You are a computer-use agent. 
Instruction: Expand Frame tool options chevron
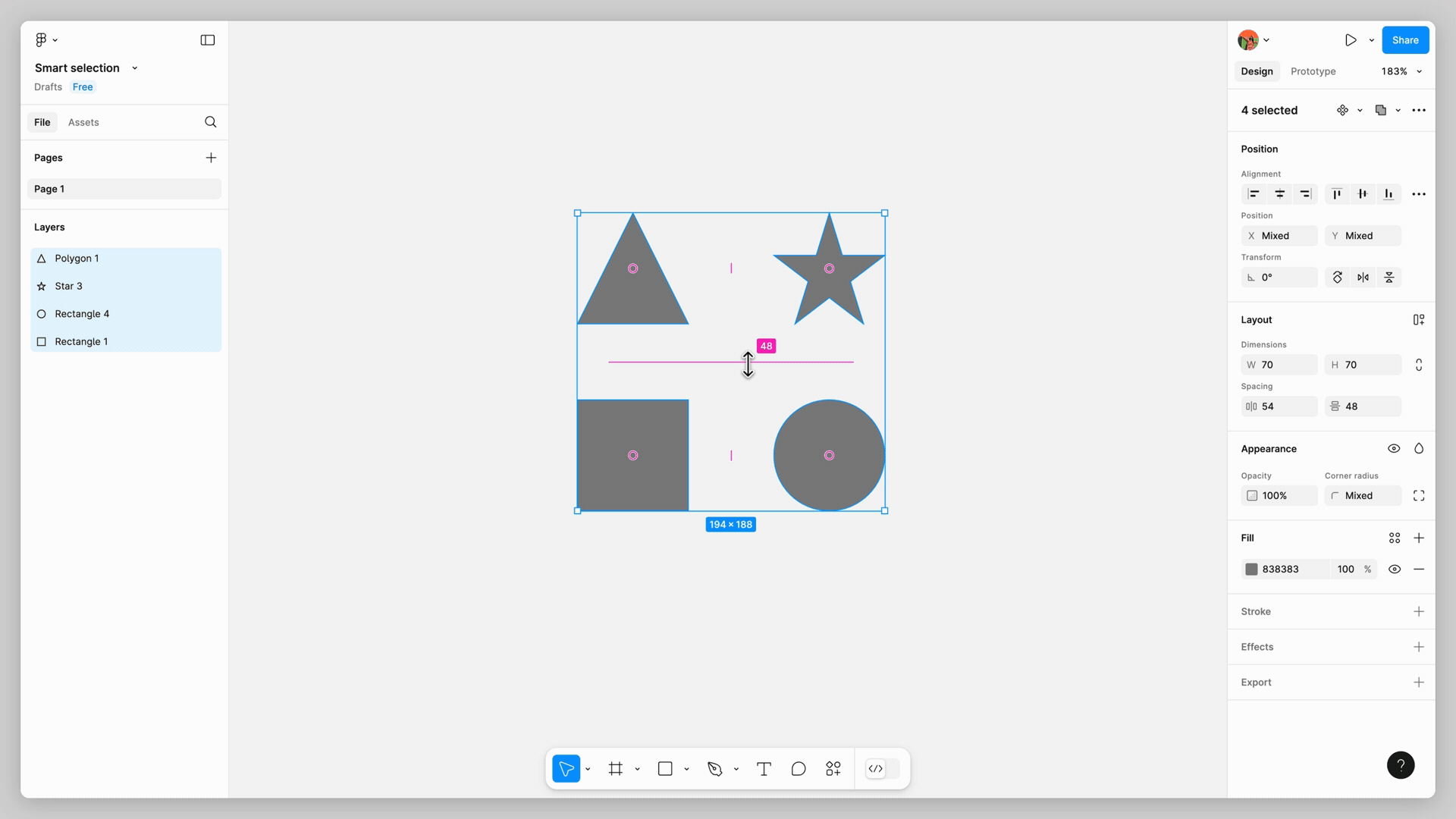click(x=637, y=770)
